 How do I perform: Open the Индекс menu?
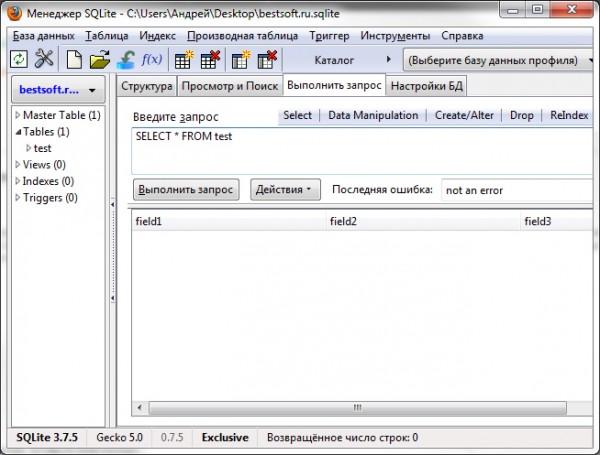(x=157, y=36)
